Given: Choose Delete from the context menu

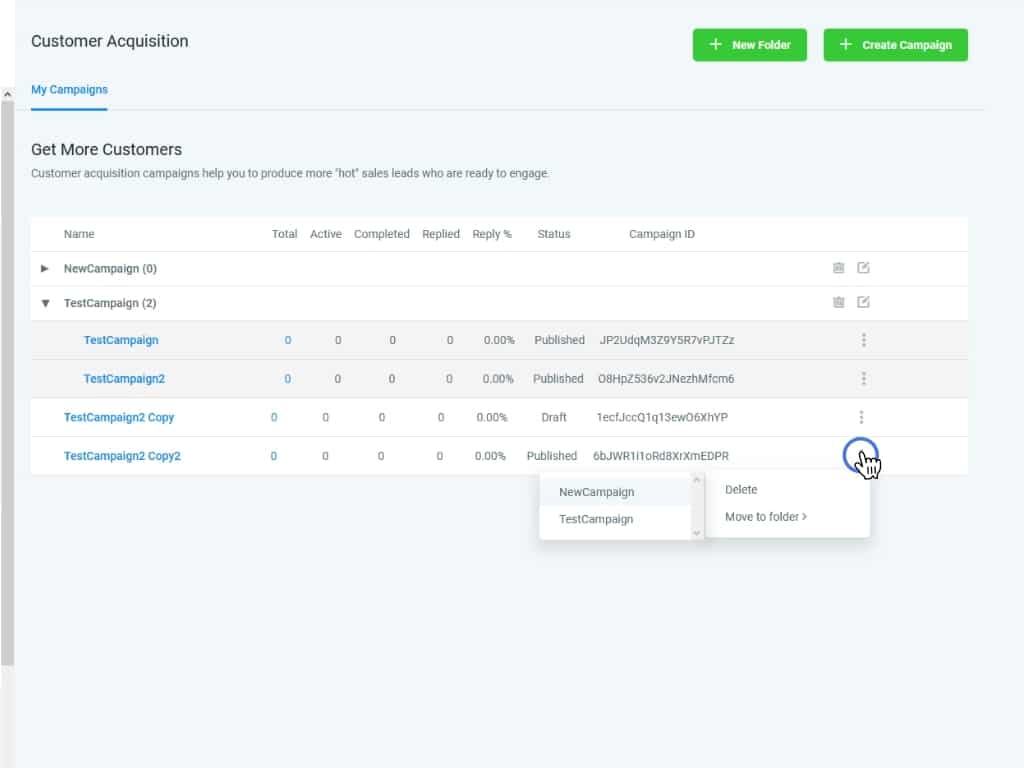Looking at the screenshot, I should coord(741,490).
